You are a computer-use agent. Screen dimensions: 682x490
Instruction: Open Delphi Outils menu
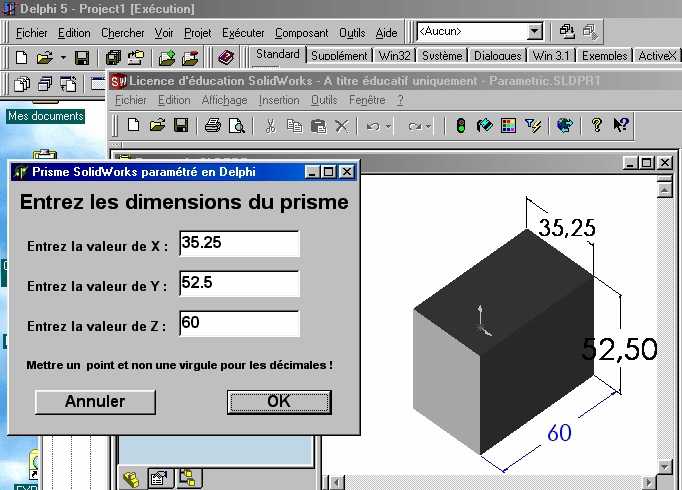click(352, 33)
